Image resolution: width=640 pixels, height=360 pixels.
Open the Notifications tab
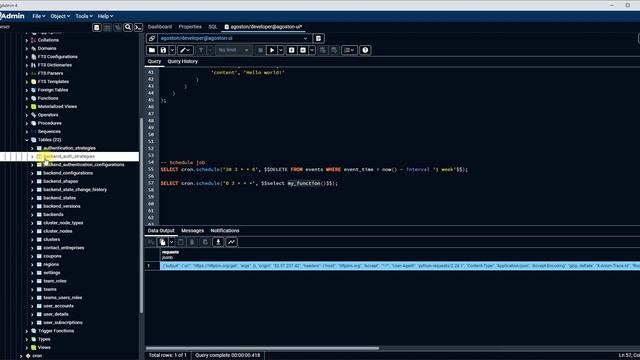point(225,231)
